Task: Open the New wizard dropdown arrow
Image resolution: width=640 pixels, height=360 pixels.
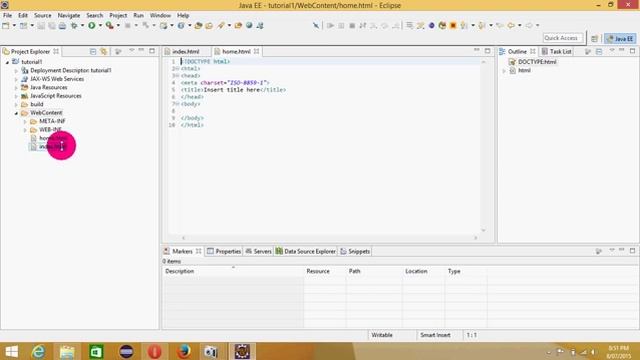Action: pos(14,26)
